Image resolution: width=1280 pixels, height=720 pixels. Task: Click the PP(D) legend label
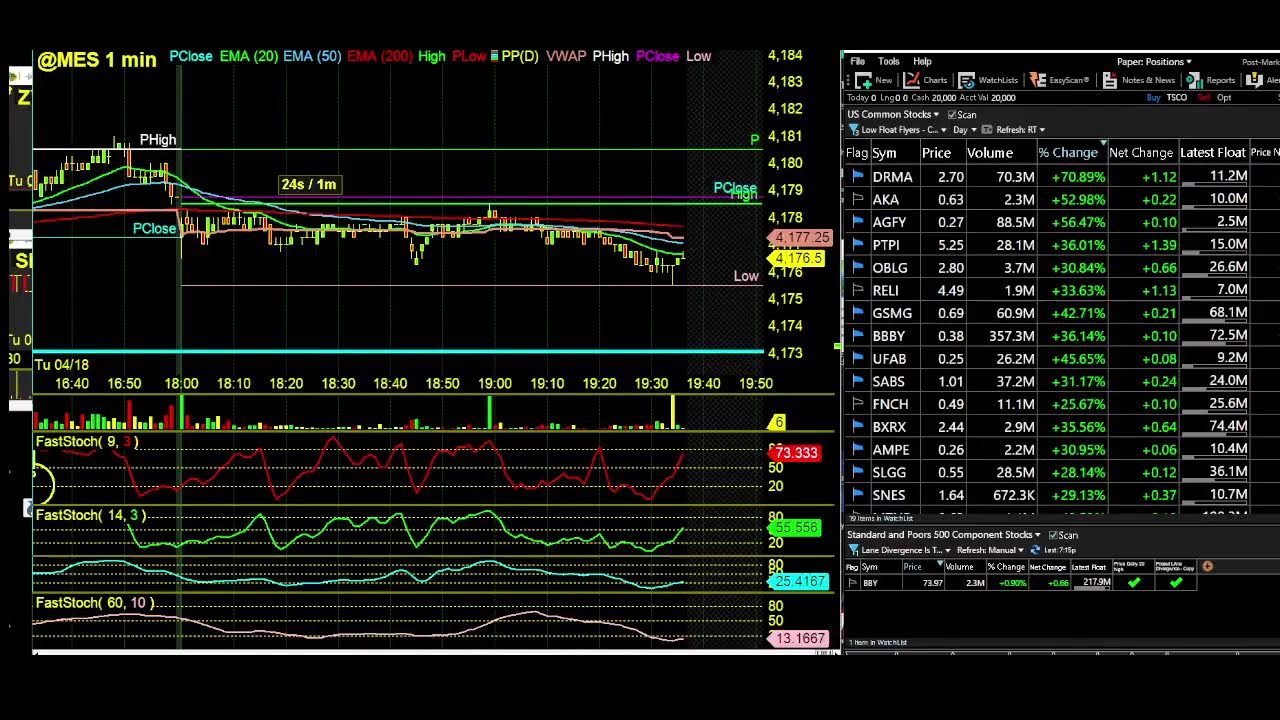[x=519, y=56]
